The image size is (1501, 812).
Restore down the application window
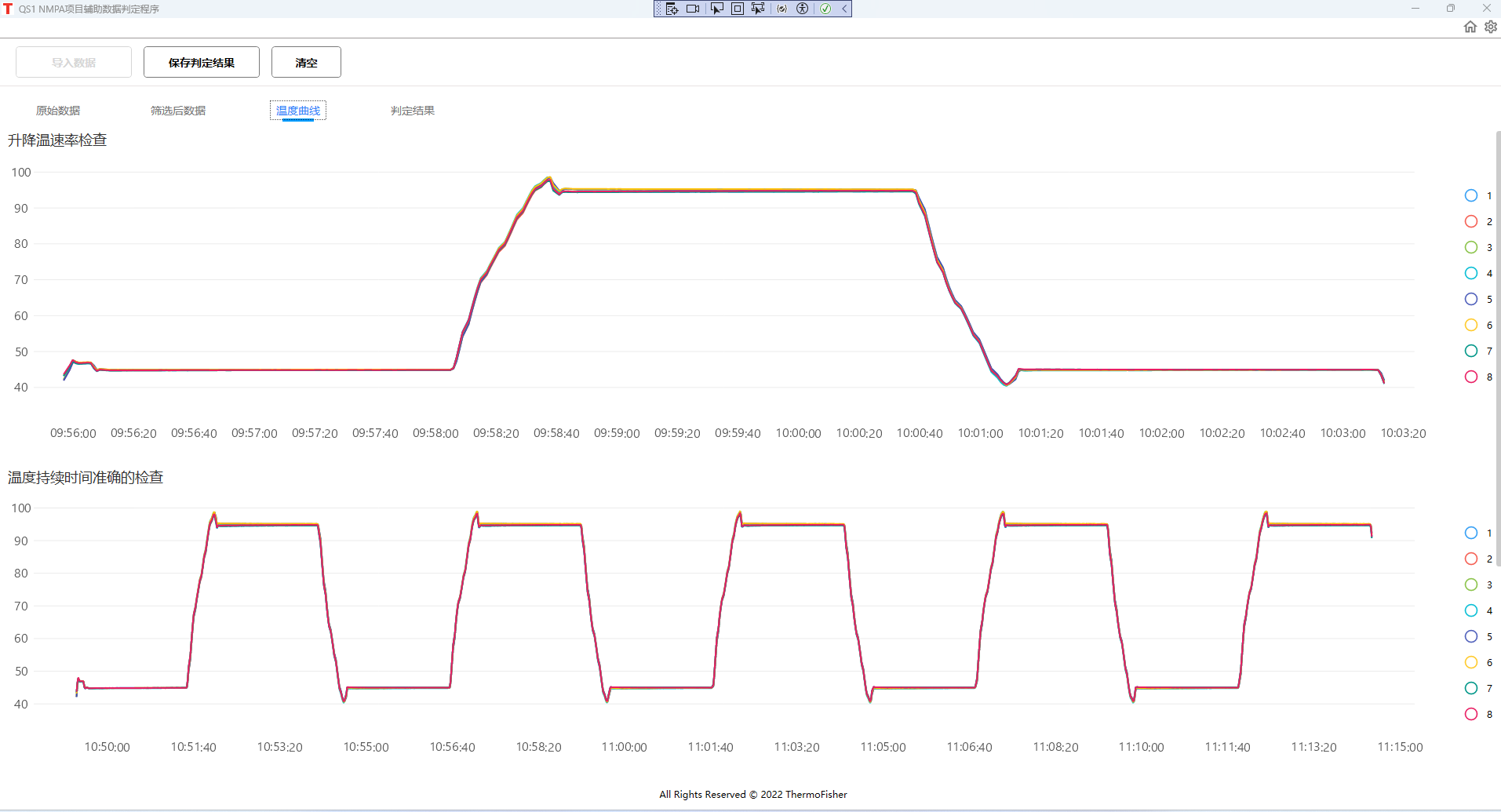[1451, 9]
